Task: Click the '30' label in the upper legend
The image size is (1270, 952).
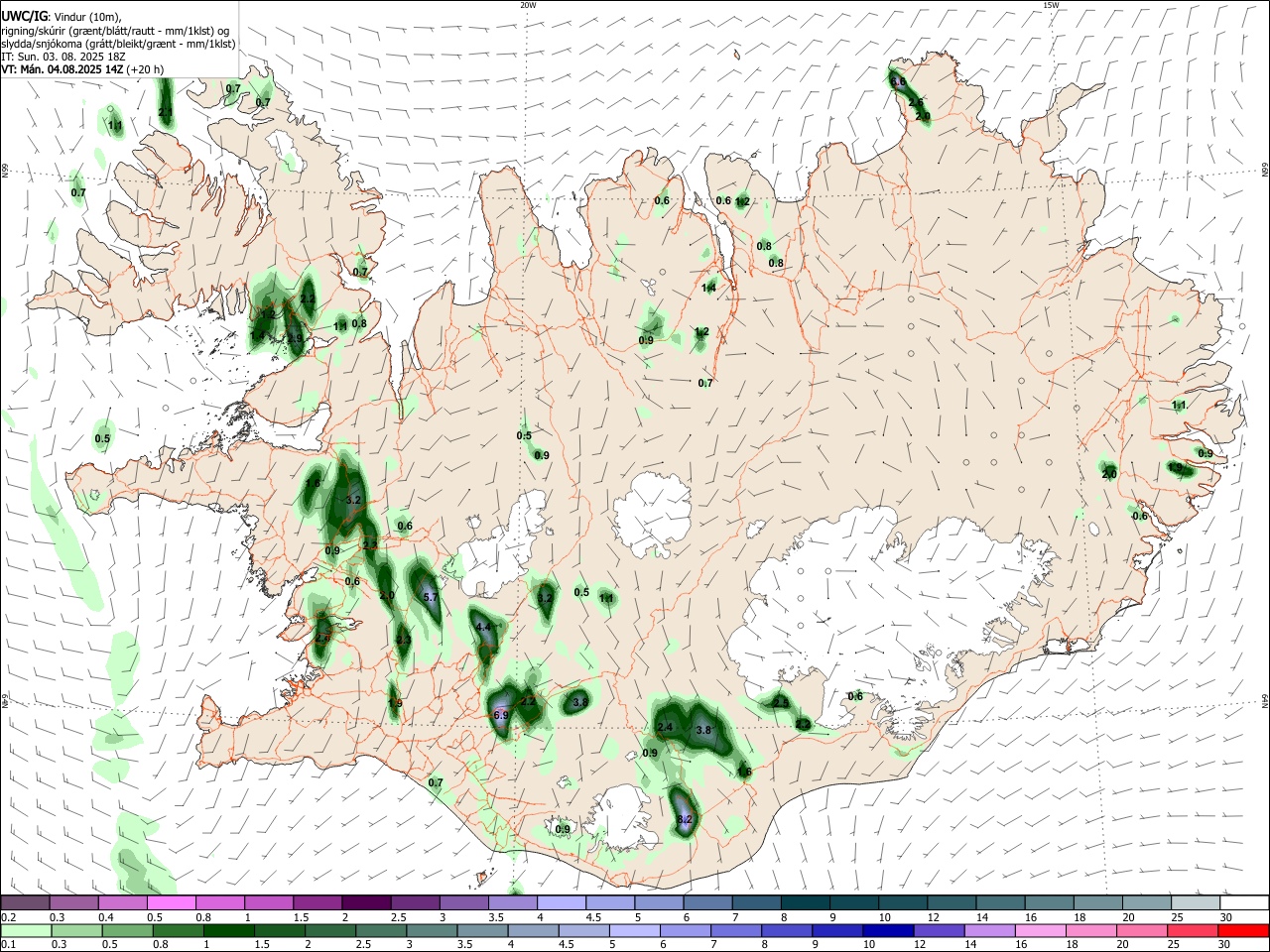Action: pyautogui.click(x=1226, y=917)
